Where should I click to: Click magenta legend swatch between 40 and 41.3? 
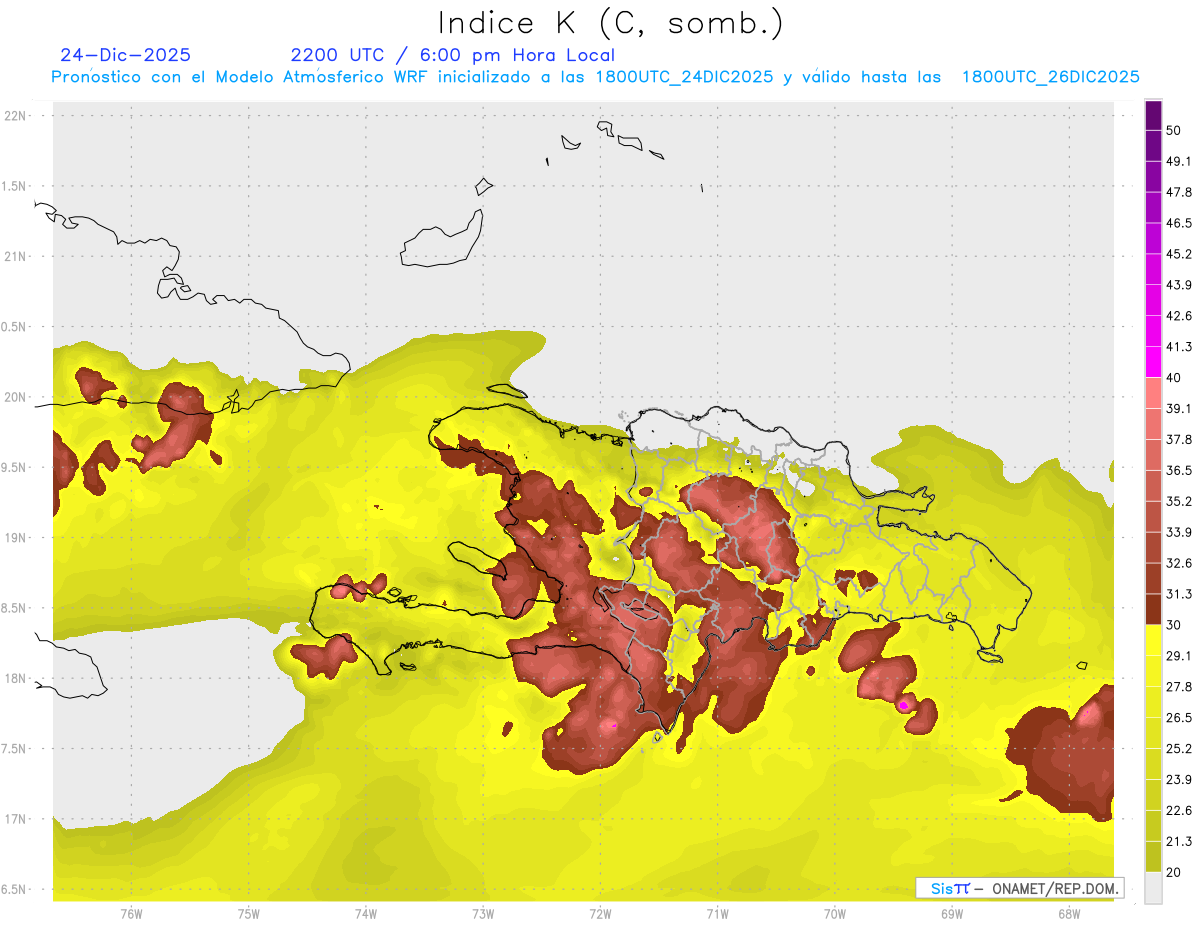click(1153, 362)
